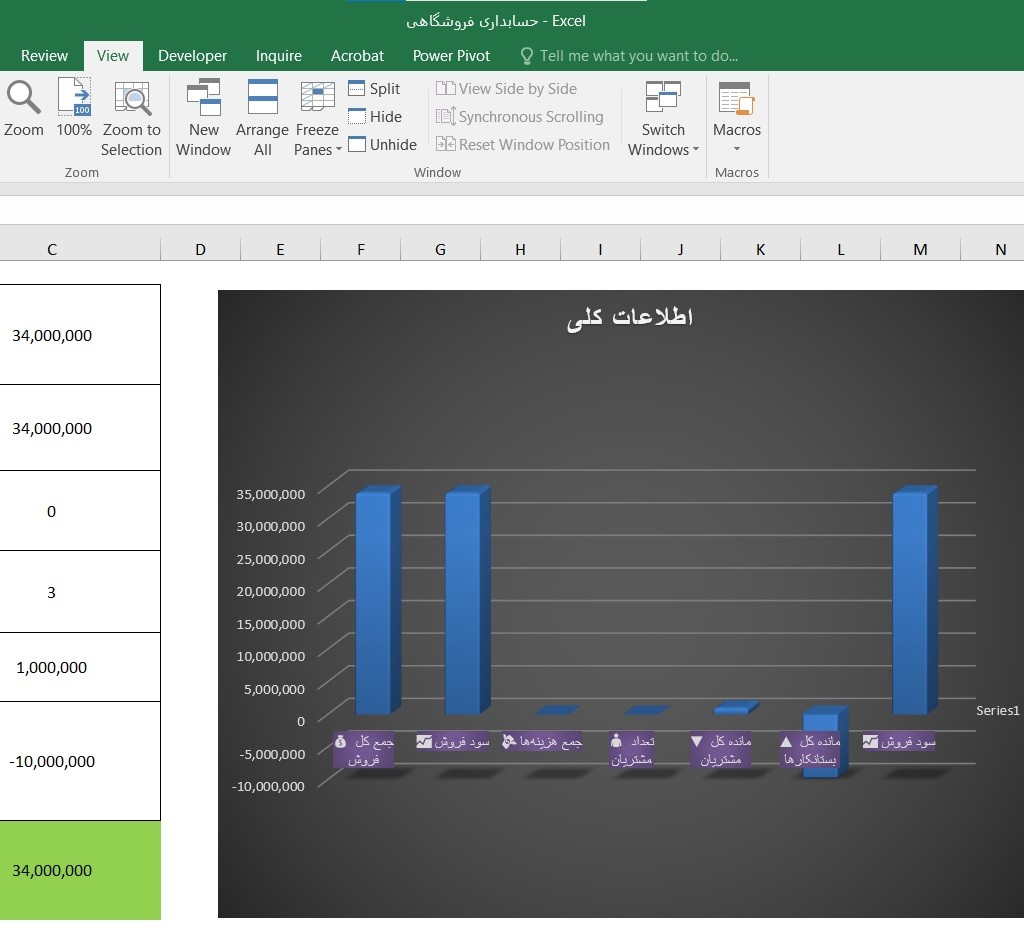Open the Developer tab
Image resolution: width=1024 pixels, height=950 pixels.
192,55
